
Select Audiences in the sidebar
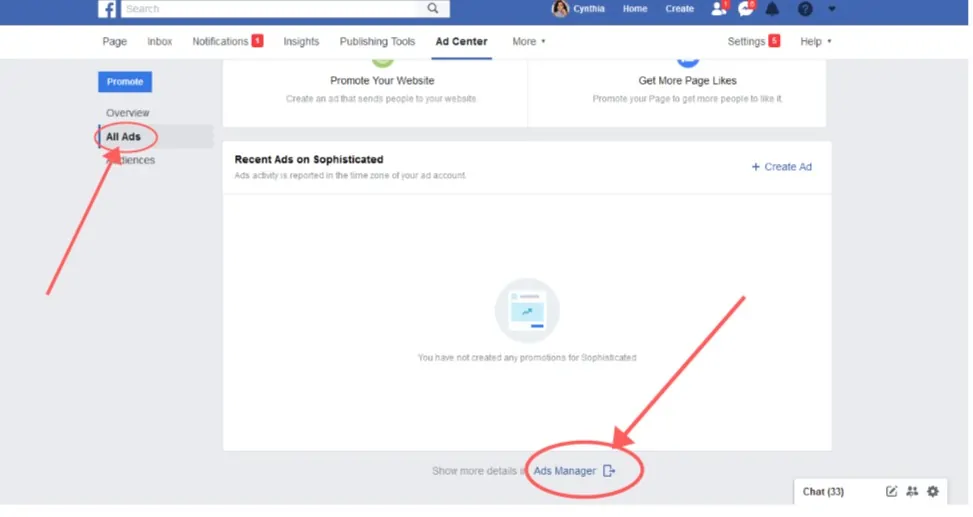[130, 160]
